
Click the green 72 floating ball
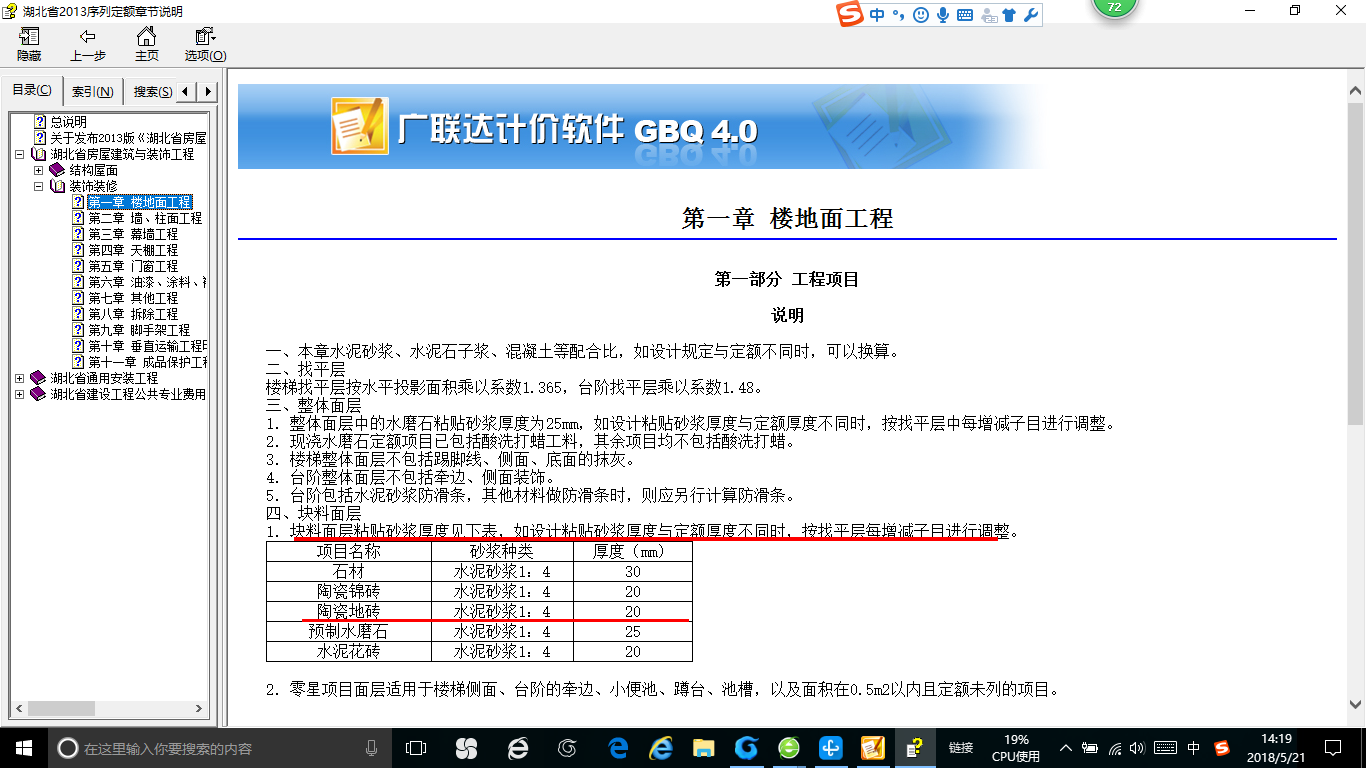[x=1114, y=6]
